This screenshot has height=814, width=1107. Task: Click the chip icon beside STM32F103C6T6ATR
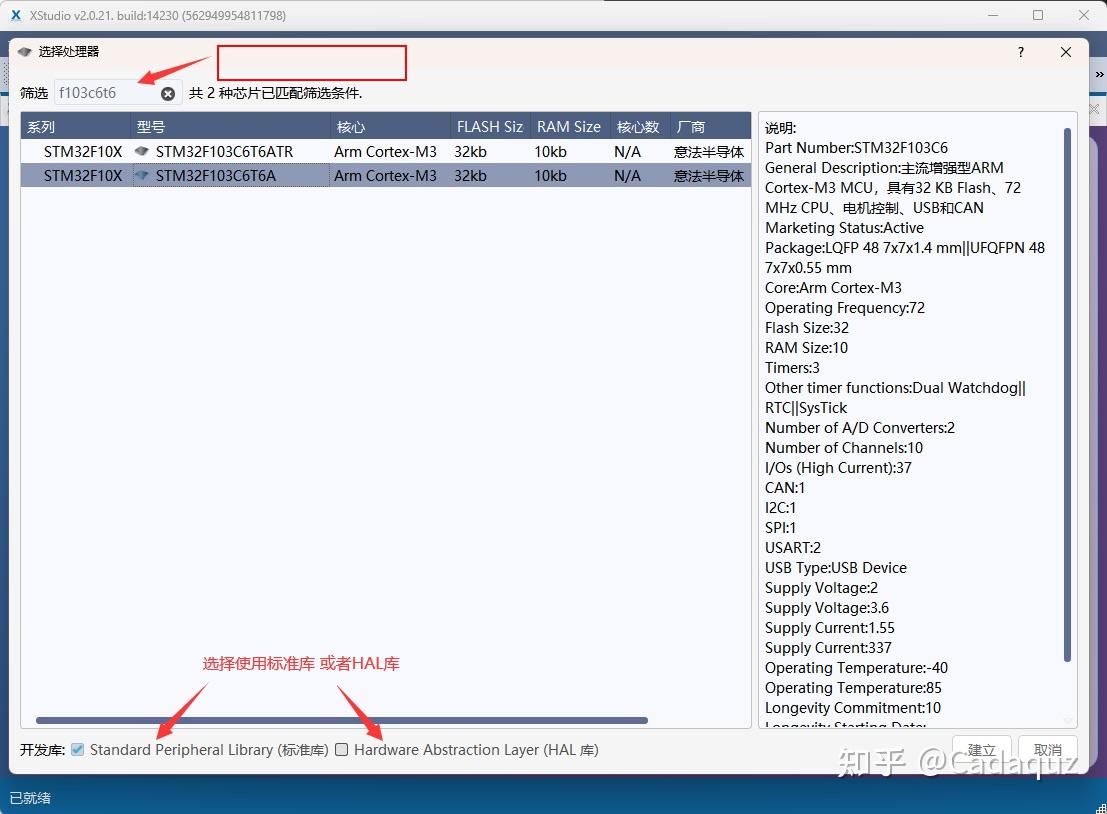tap(142, 151)
